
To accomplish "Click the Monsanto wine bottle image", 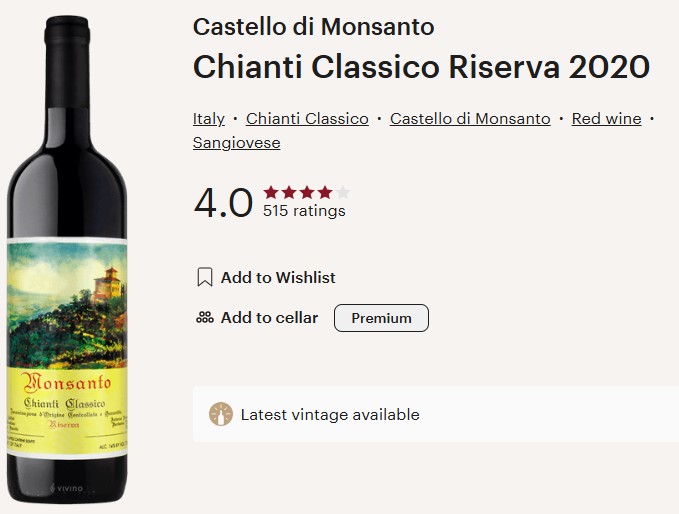I will pos(67,259).
